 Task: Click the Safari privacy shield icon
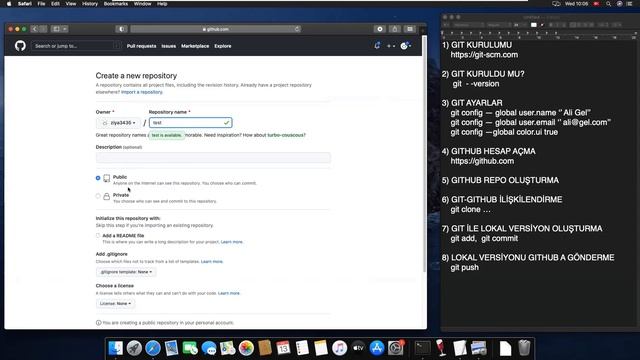[121, 29]
